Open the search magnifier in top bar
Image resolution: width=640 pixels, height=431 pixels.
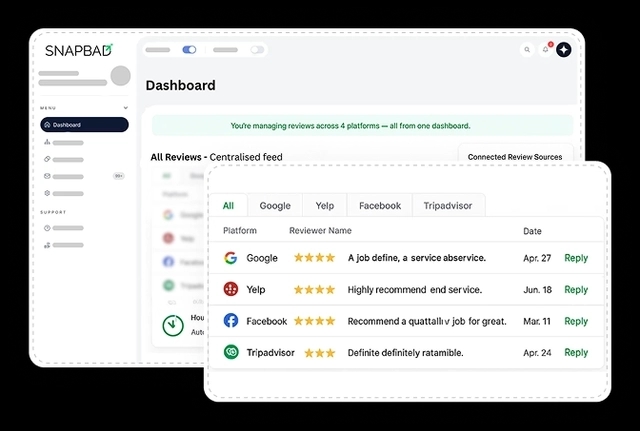527,49
